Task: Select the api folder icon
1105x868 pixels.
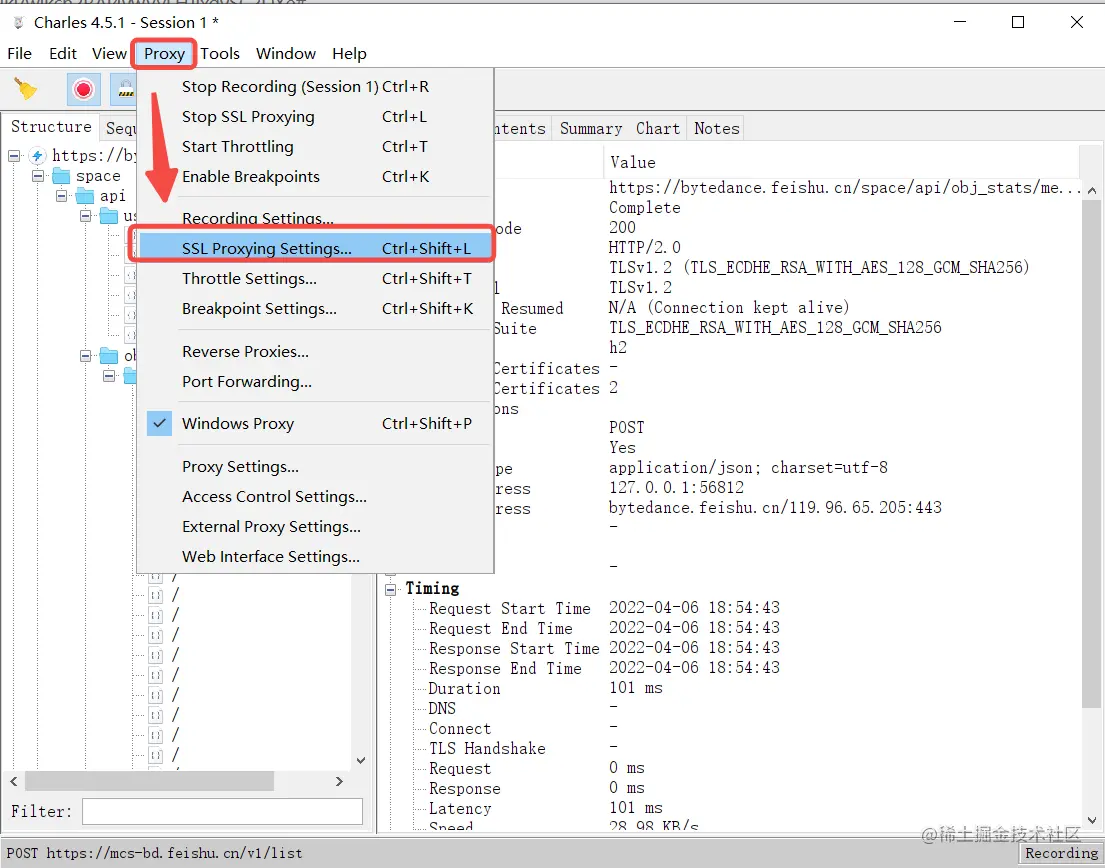Action: (x=85, y=195)
